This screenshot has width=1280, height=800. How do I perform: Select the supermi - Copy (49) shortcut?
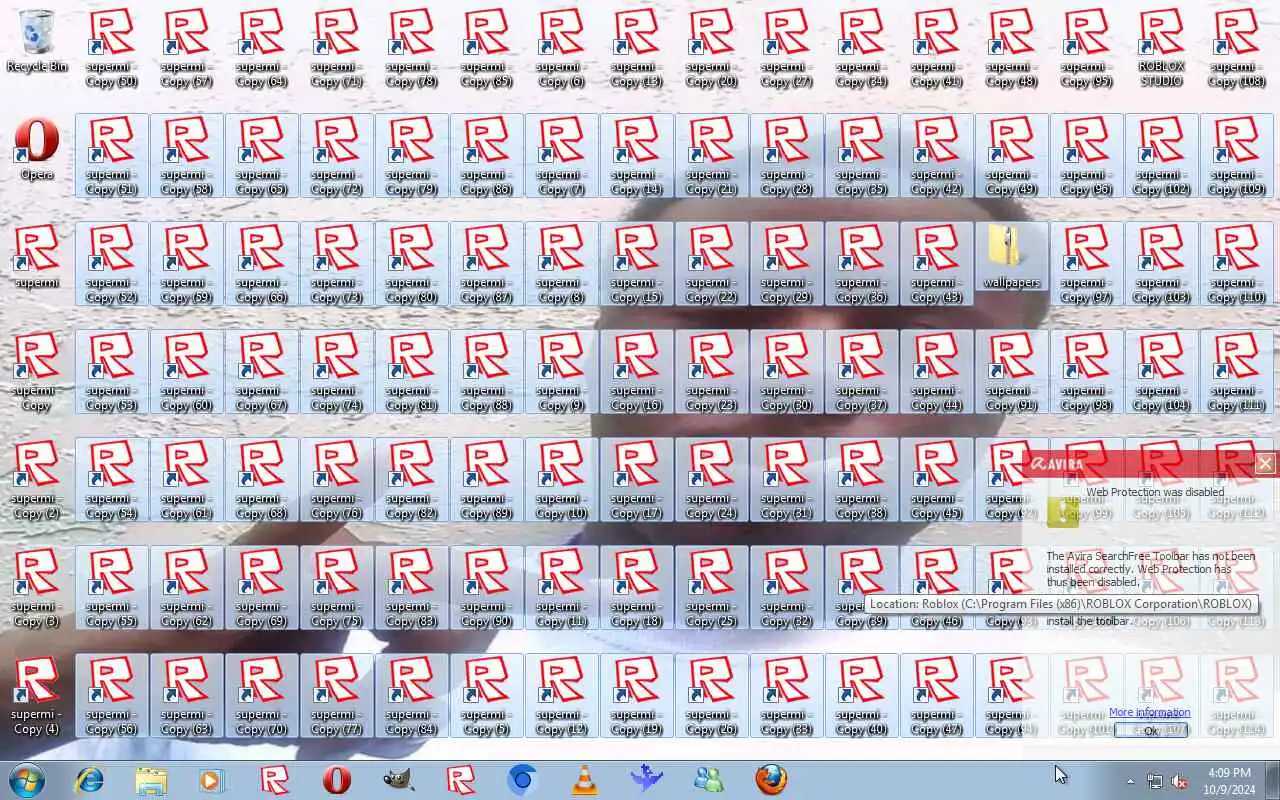[1011, 155]
